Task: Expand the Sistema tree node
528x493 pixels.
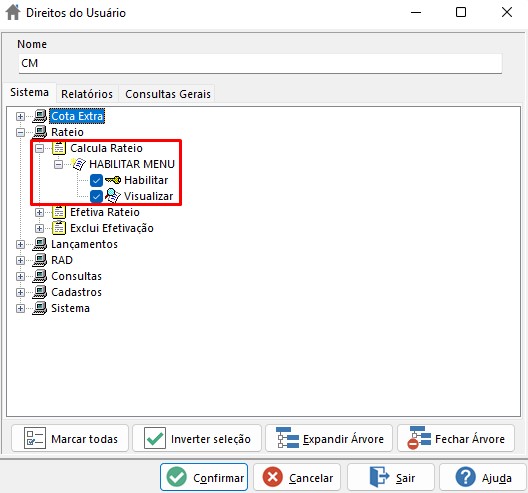Action: point(20,308)
